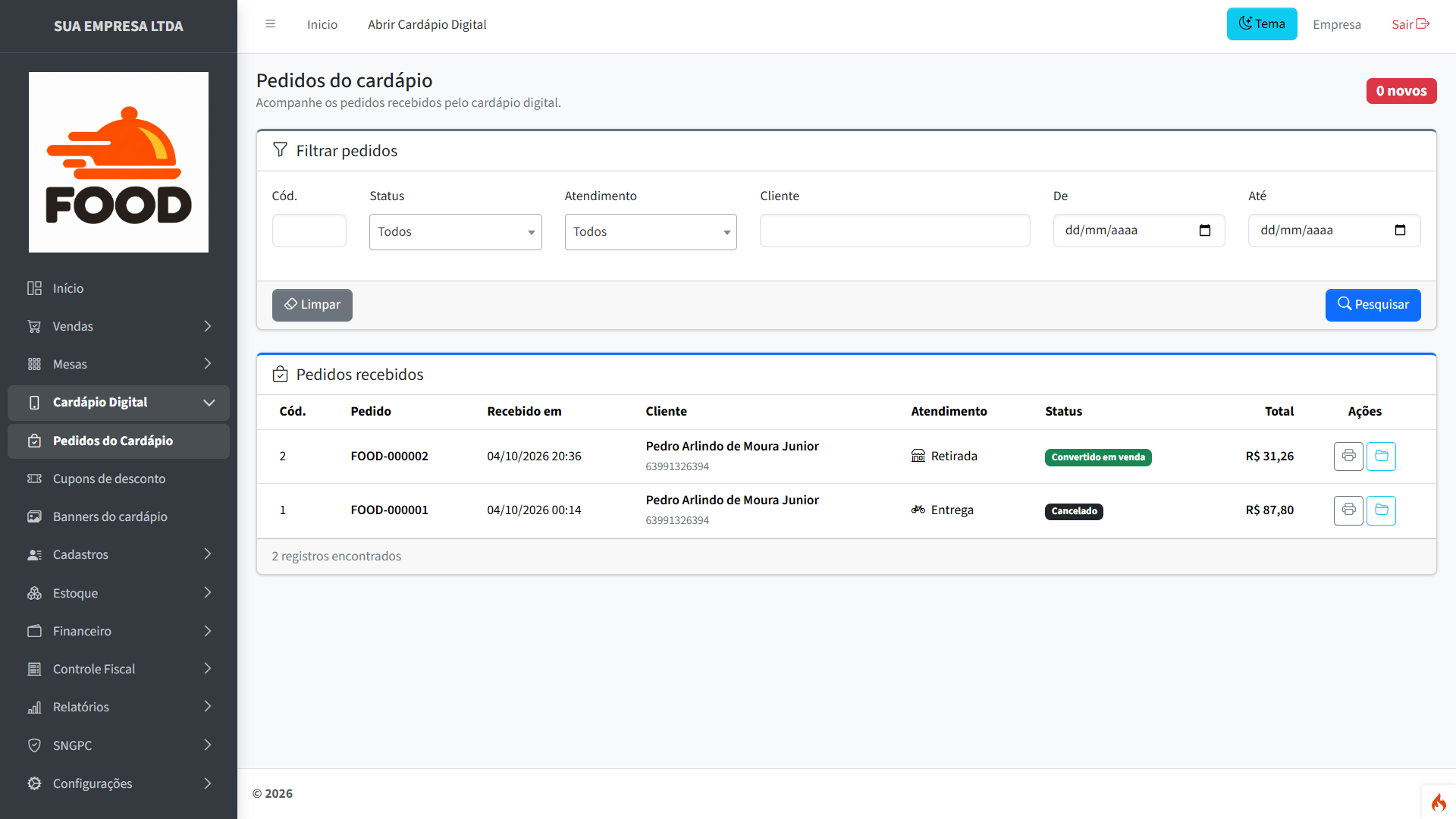Select Pedidos do Cardápio sidebar item

point(118,441)
